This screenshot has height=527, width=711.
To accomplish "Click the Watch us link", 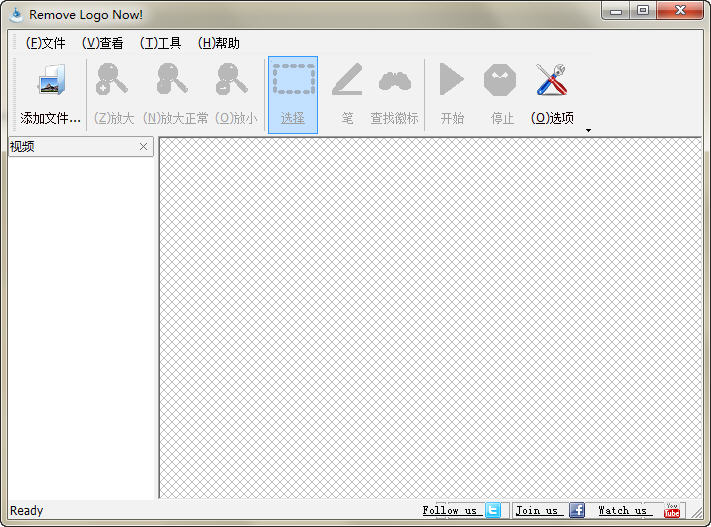I will pyautogui.click(x=623, y=511).
